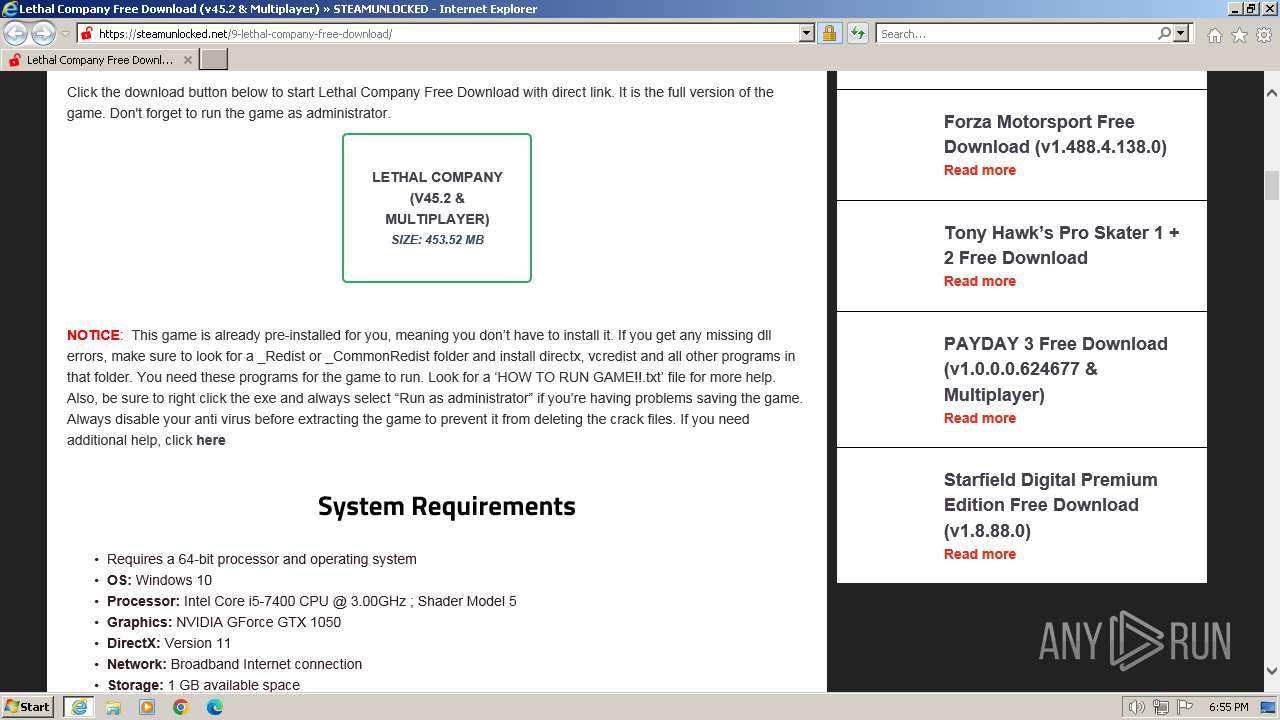Click 'DirectX: Version 11' line
This screenshot has width=1280, height=720.
(169, 643)
